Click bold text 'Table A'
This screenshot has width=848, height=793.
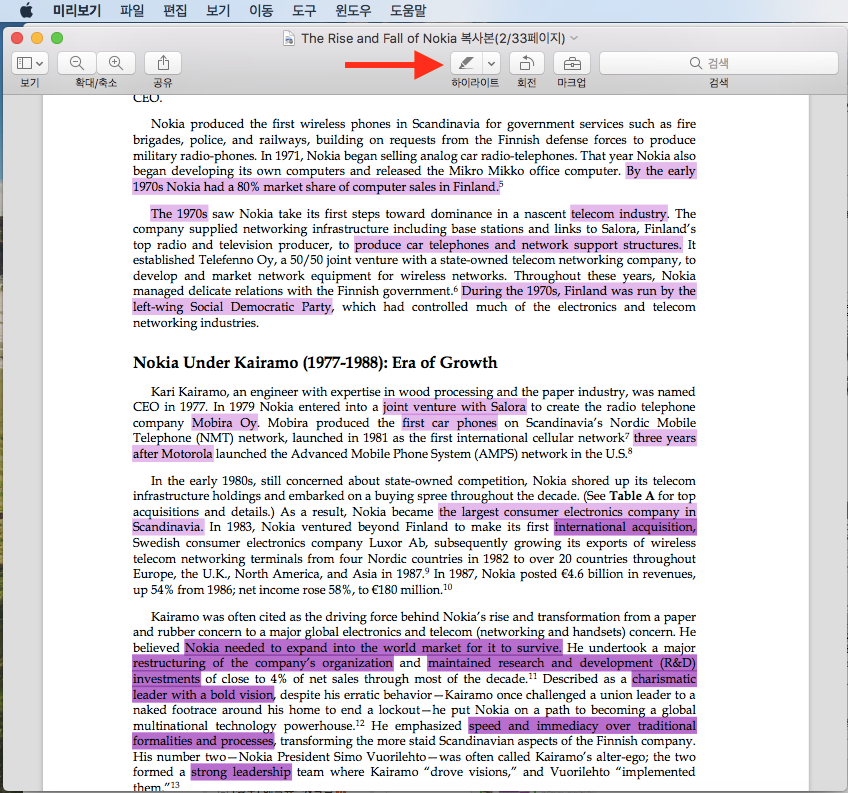click(632, 496)
